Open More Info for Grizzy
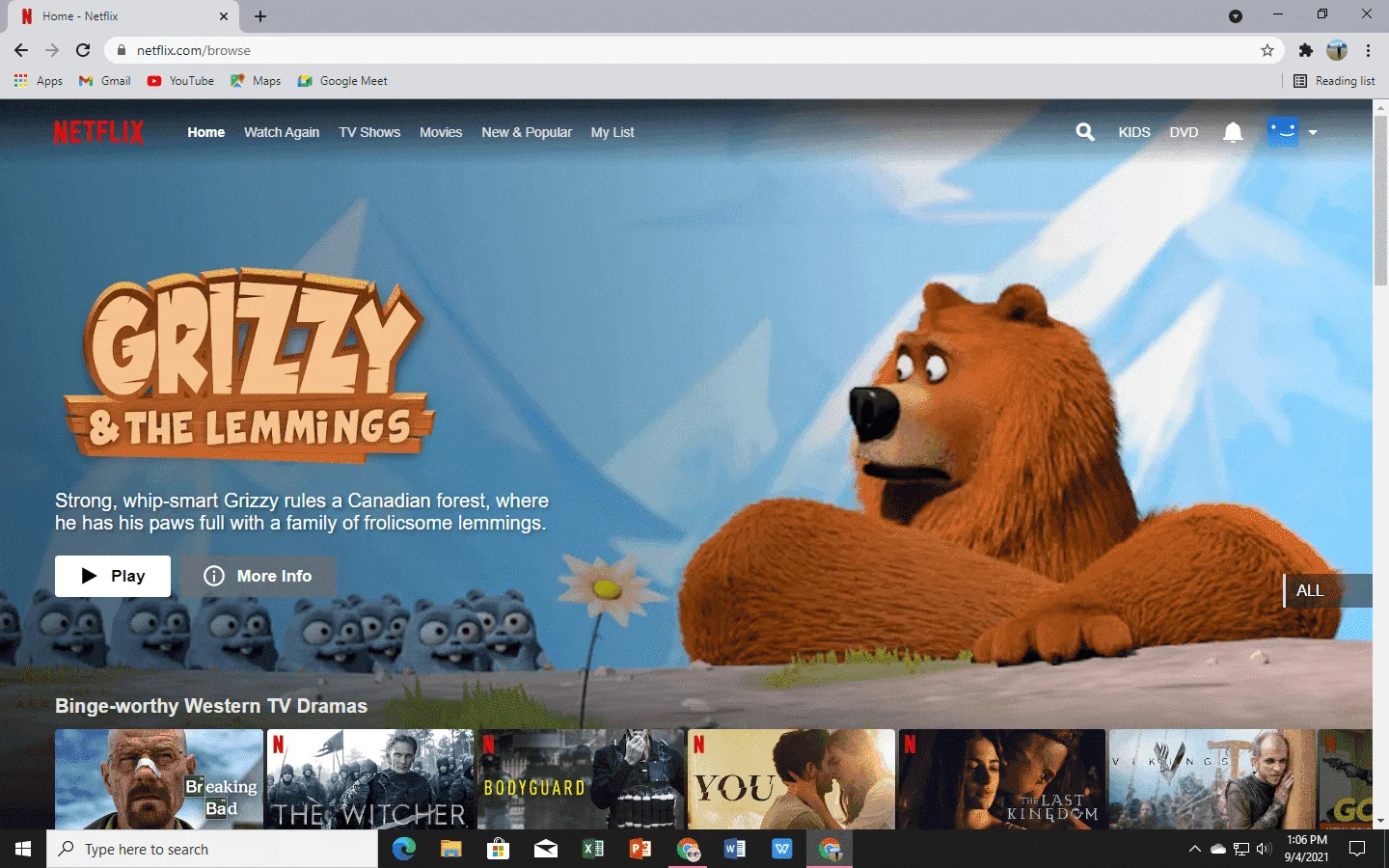This screenshot has width=1389, height=868. point(259,576)
